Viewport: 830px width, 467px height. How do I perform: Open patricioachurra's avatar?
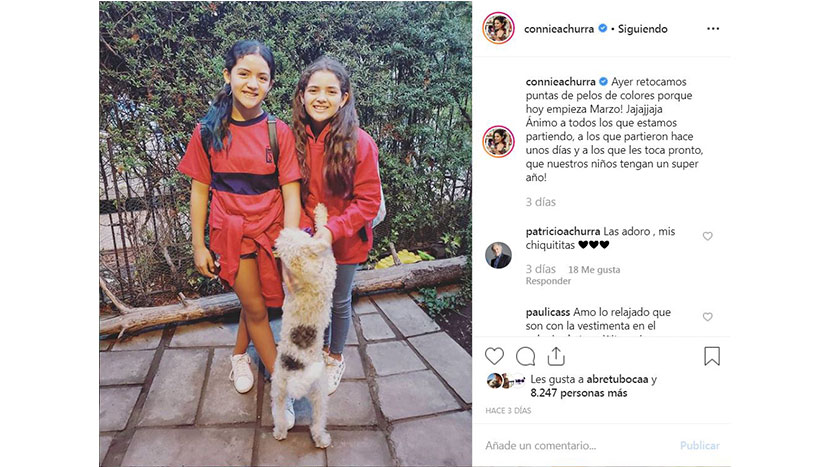tap(498, 255)
